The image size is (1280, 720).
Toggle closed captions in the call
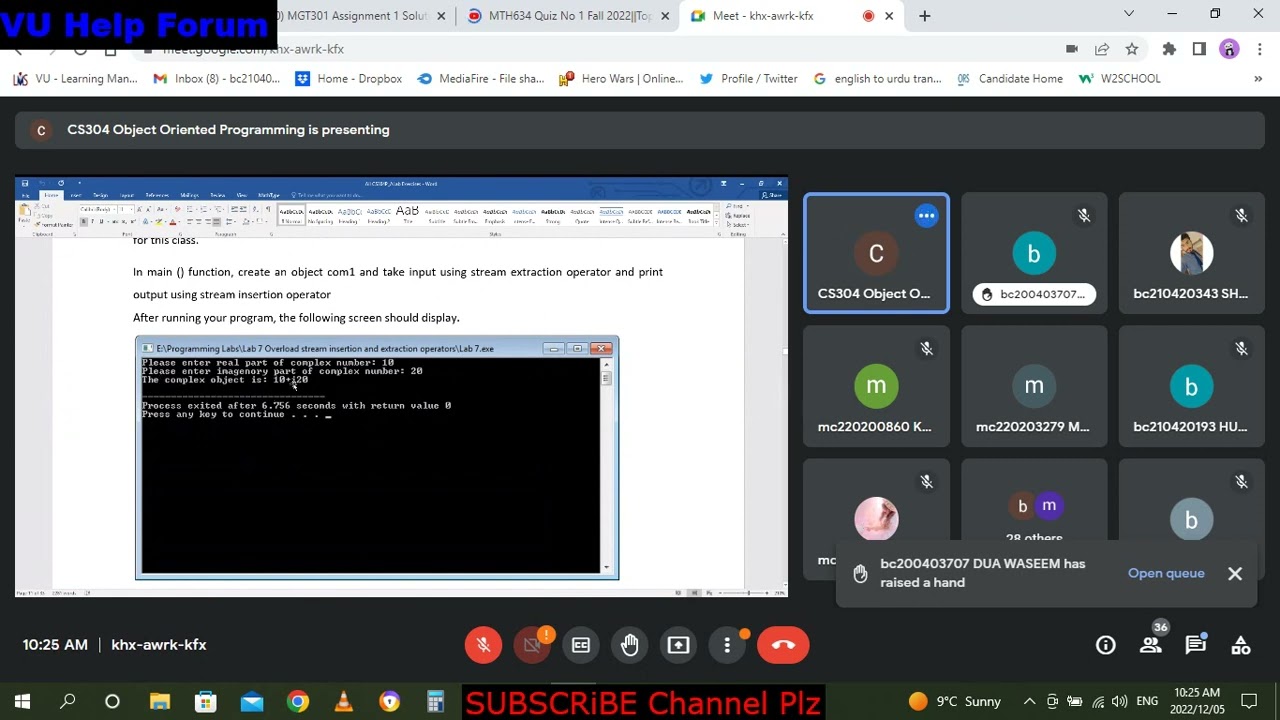coord(581,645)
